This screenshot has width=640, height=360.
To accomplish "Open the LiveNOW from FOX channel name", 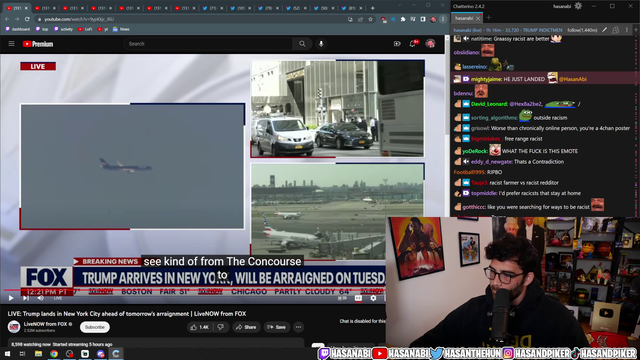I will point(45,324).
